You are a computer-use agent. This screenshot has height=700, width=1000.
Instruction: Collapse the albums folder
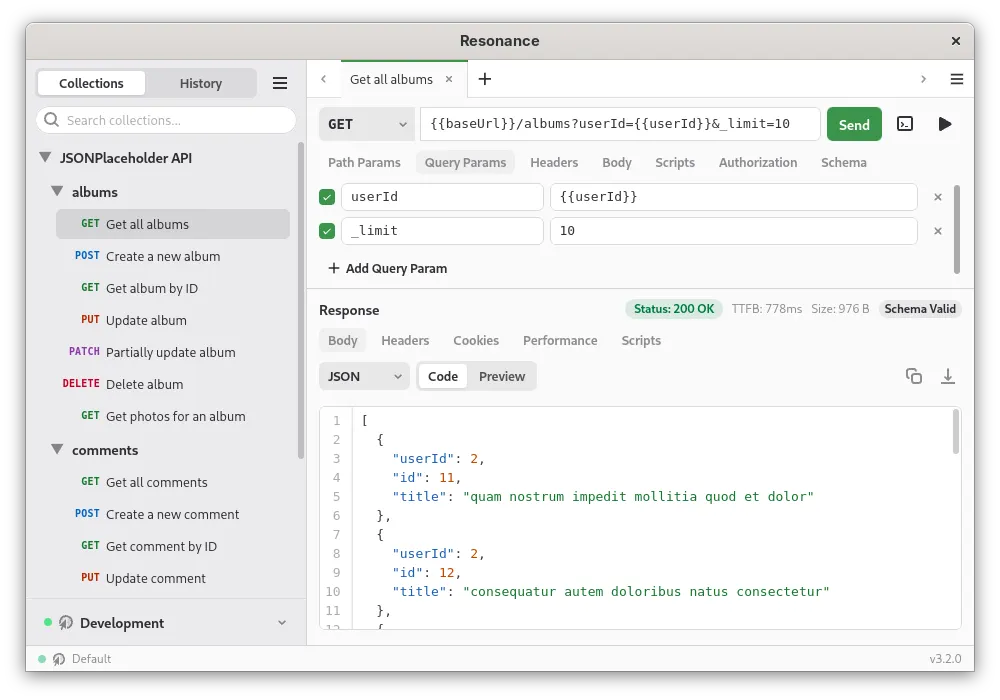[x=57, y=191]
